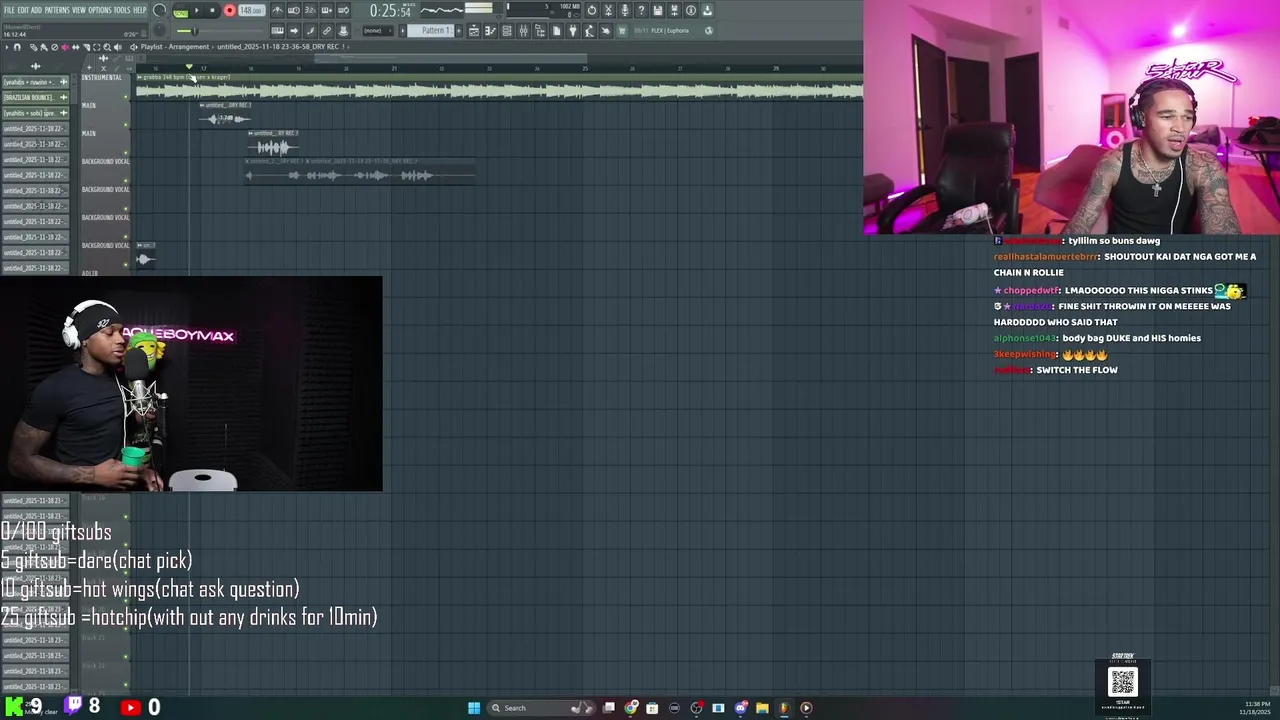Image resolution: width=1280 pixels, height=720 pixels.
Task: Open the VIEW menu
Action: [79, 10]
